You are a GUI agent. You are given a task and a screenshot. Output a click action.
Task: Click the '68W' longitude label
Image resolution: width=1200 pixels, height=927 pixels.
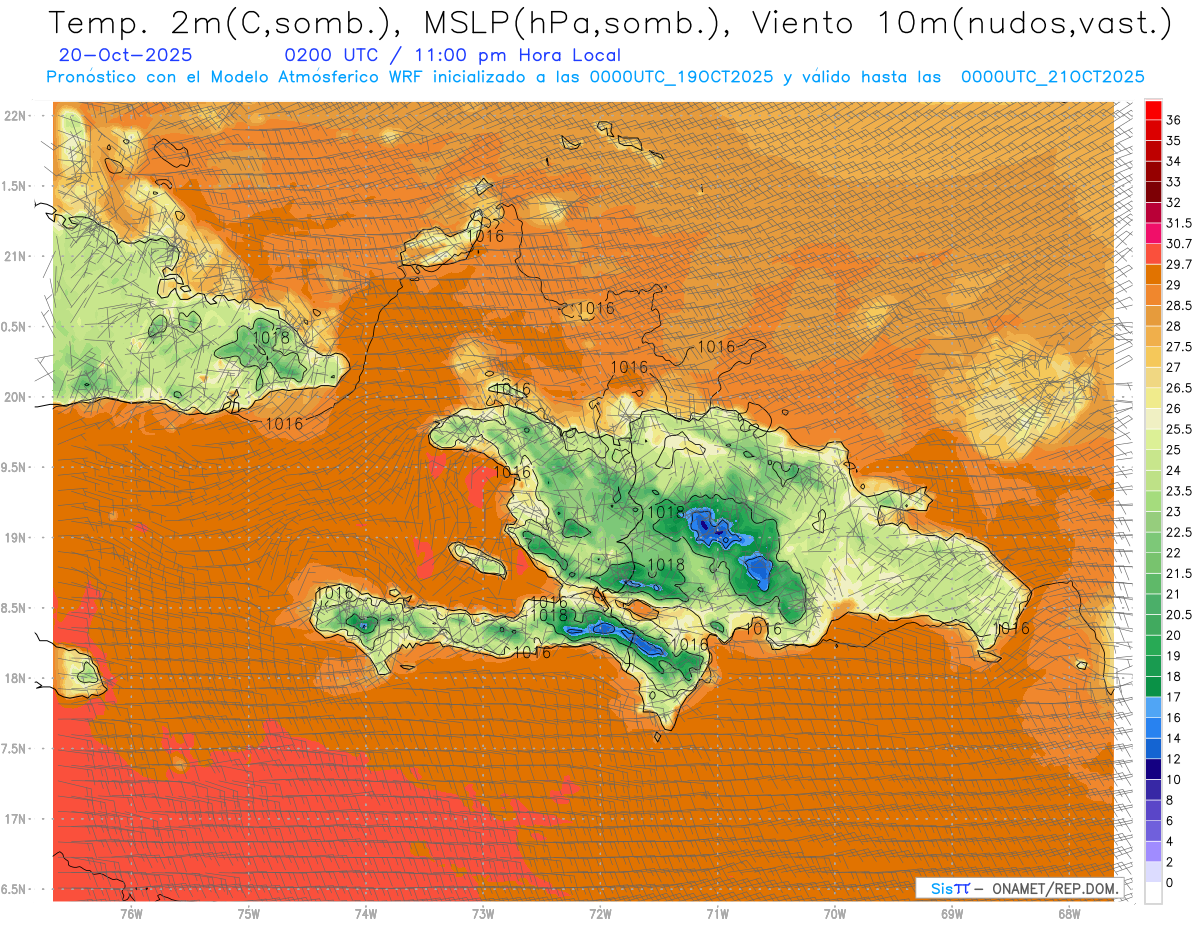1069,913
